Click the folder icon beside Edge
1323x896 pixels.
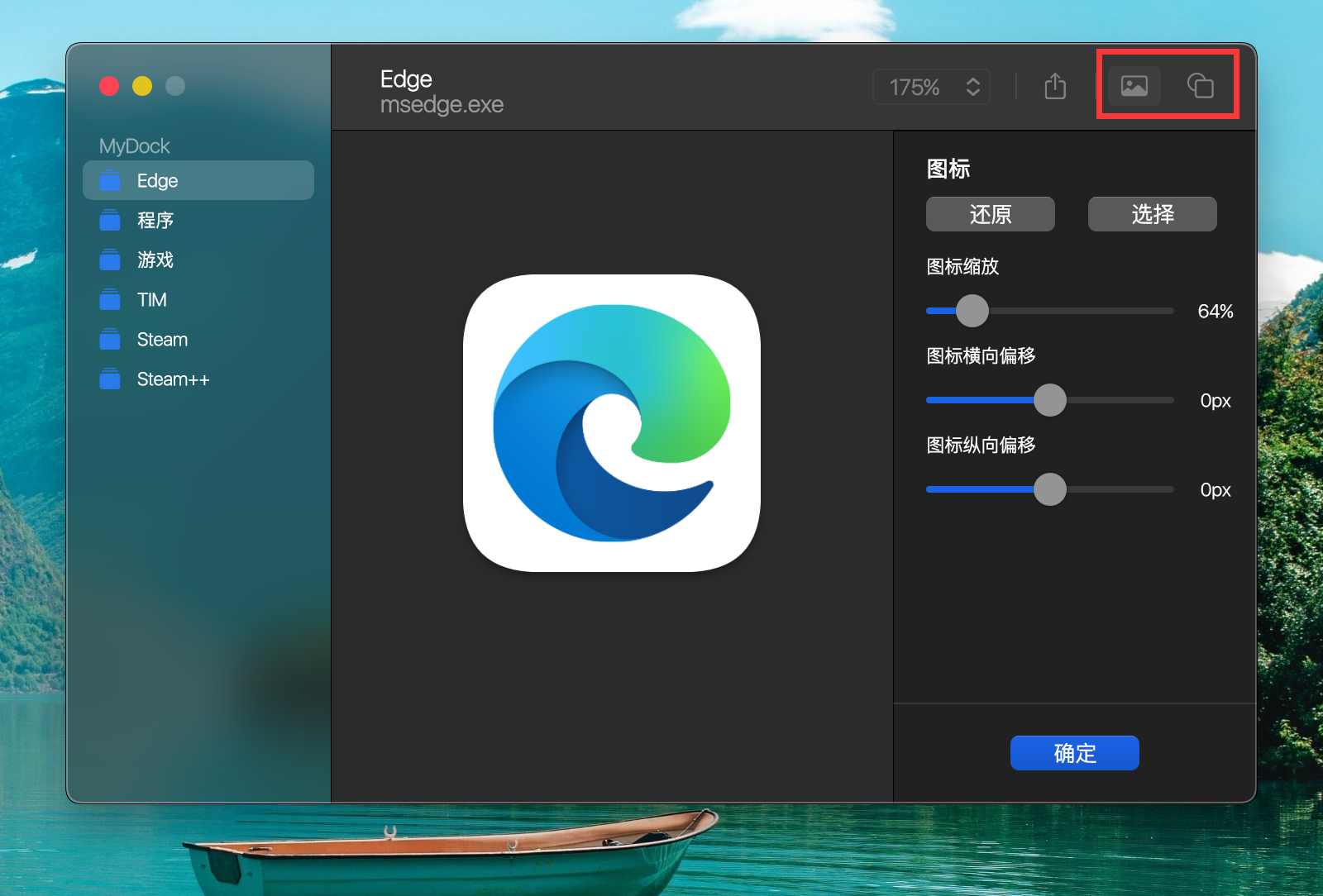coord(110,180)
